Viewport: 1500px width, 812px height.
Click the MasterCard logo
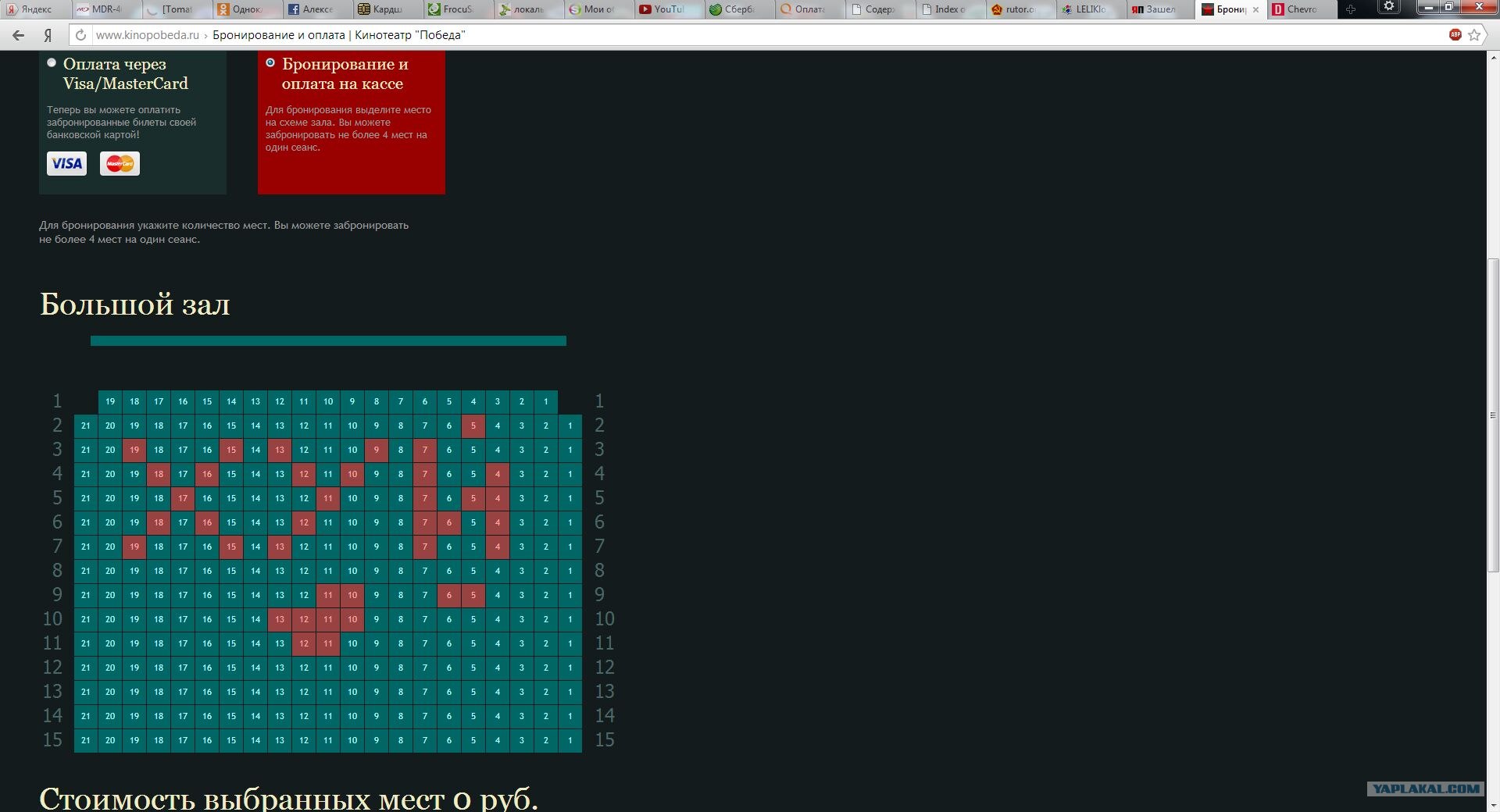(120, 163)
